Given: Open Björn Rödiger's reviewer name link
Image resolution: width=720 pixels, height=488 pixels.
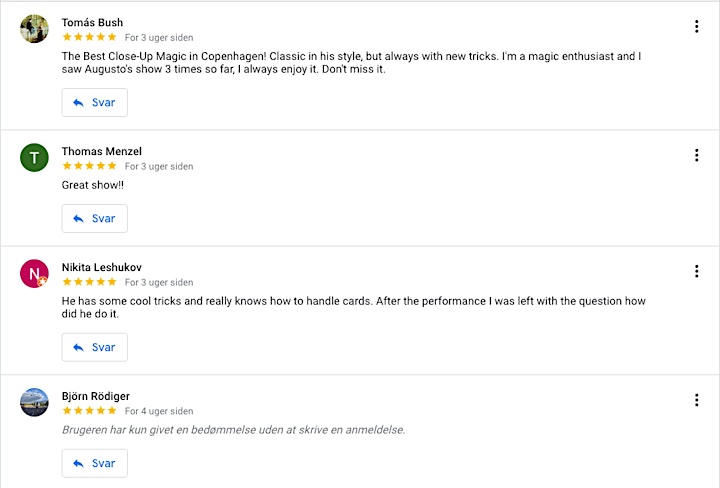Looking at the screenshot, I should click(x=96, y=396).
